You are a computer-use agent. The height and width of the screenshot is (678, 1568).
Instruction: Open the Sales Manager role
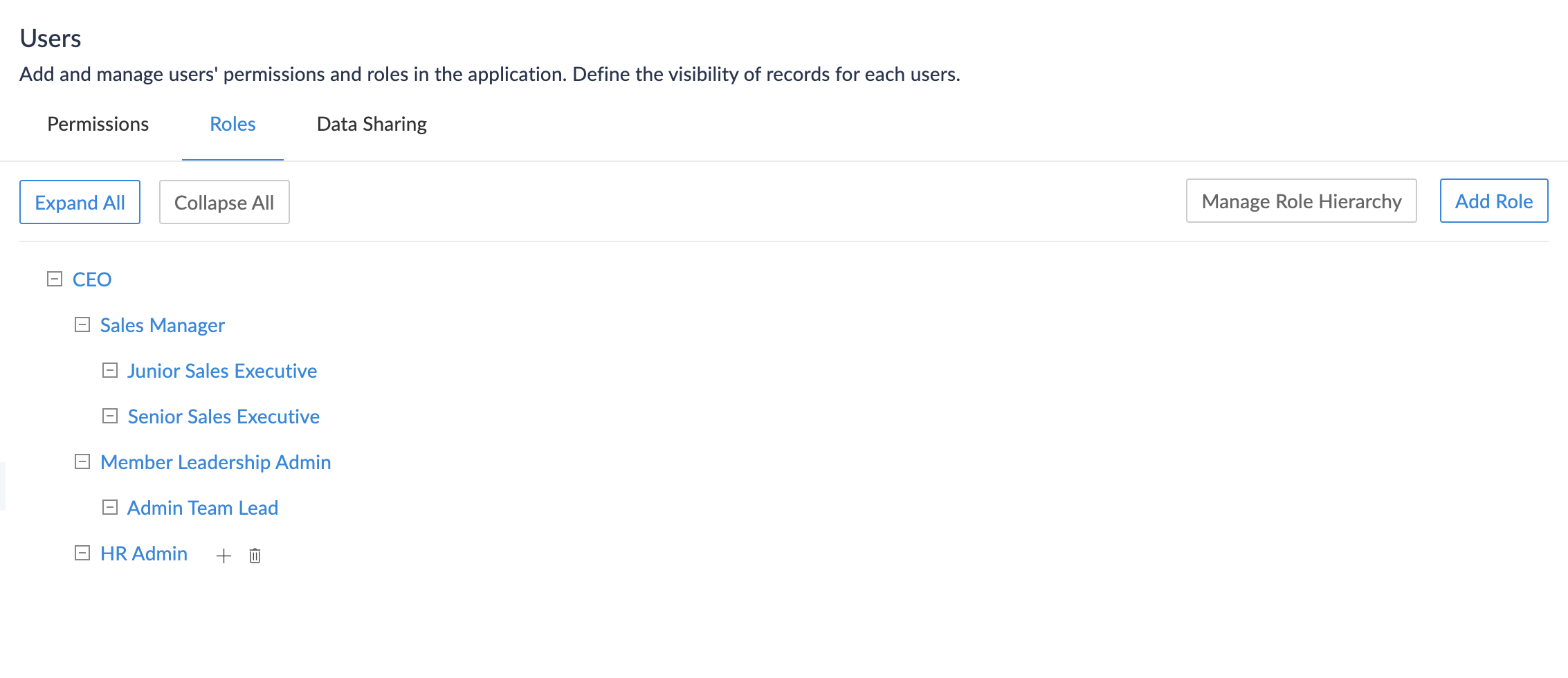click(x=163, y=325)
